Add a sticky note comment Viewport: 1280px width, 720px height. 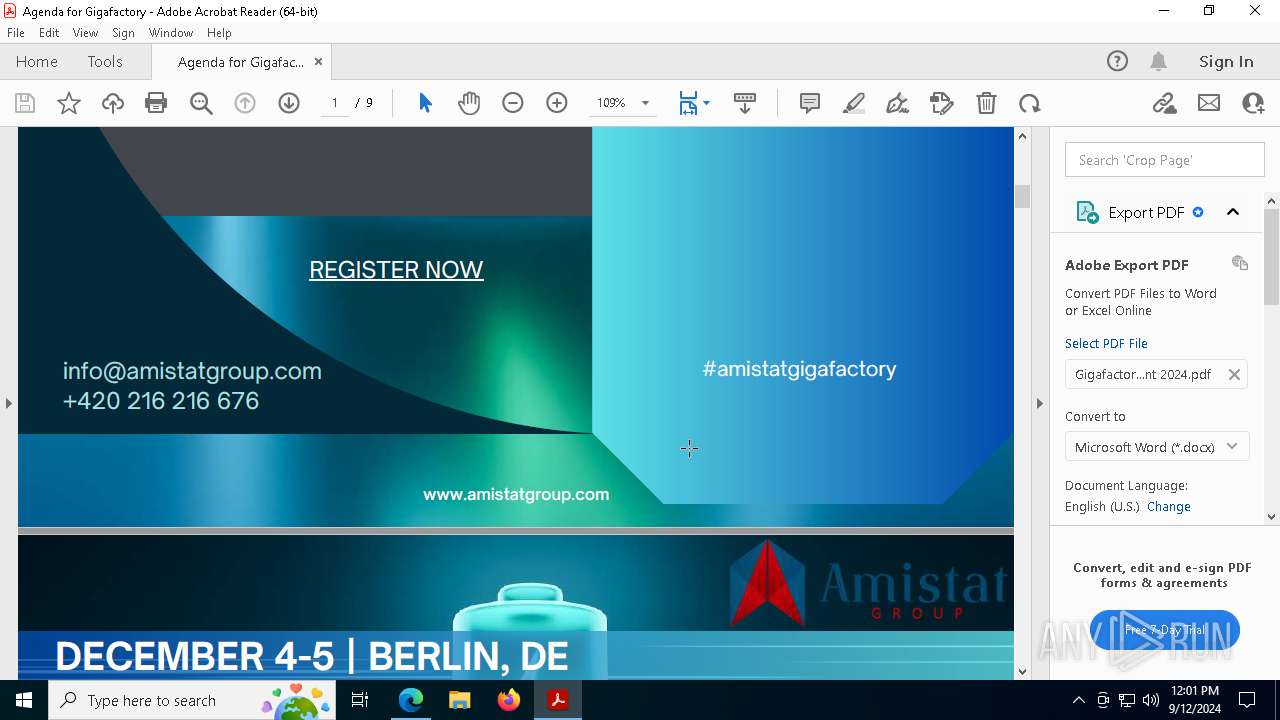tap(810, 103)
